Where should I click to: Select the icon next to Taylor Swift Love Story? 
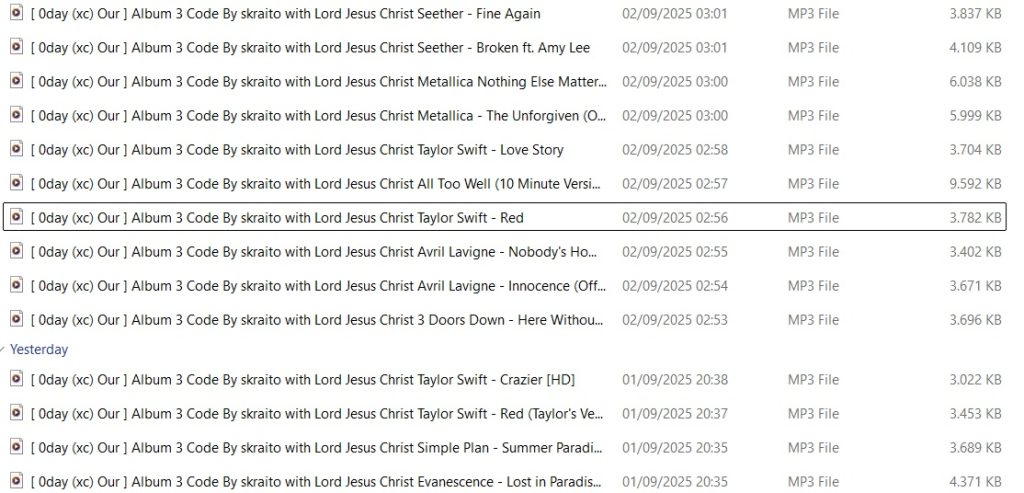16,149
